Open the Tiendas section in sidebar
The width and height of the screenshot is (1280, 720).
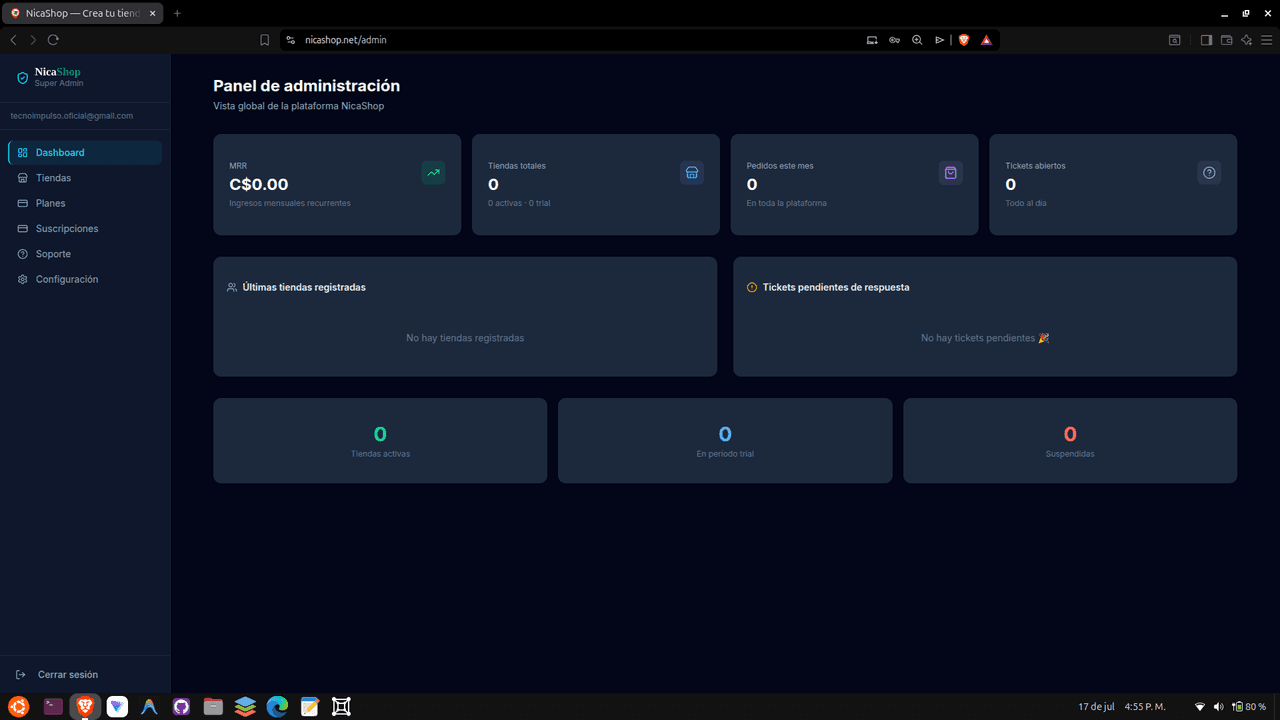pos(85,178)
